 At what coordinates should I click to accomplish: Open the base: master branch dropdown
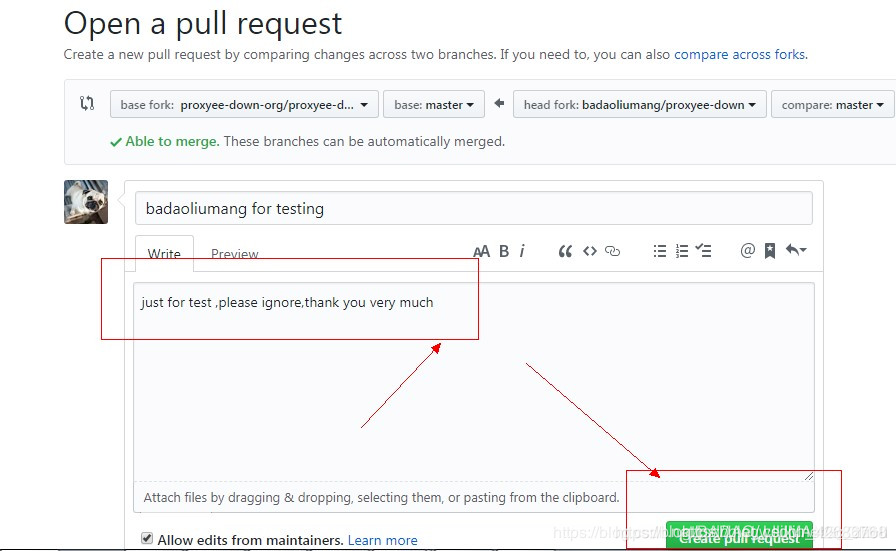coord(434,105)
